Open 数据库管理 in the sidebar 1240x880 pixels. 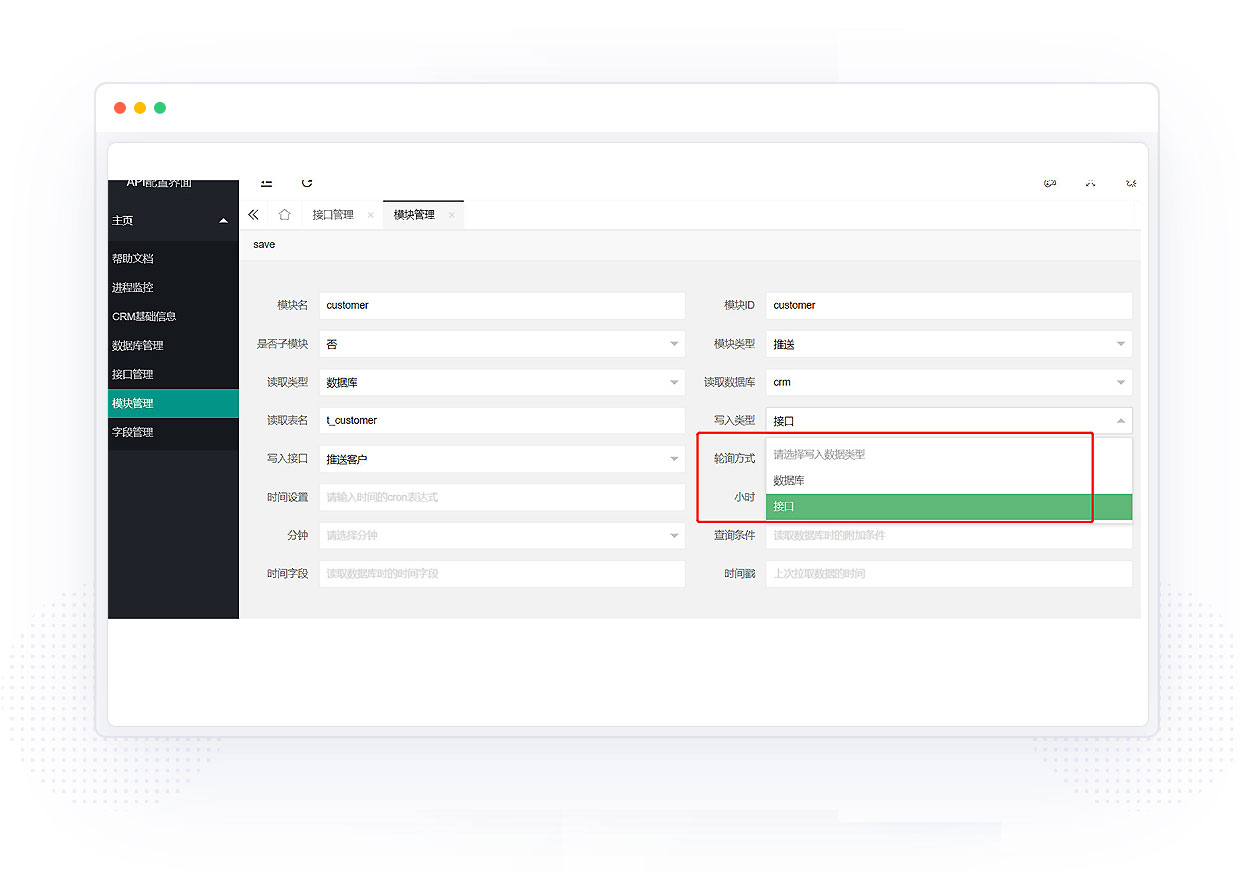coord(173,345)
